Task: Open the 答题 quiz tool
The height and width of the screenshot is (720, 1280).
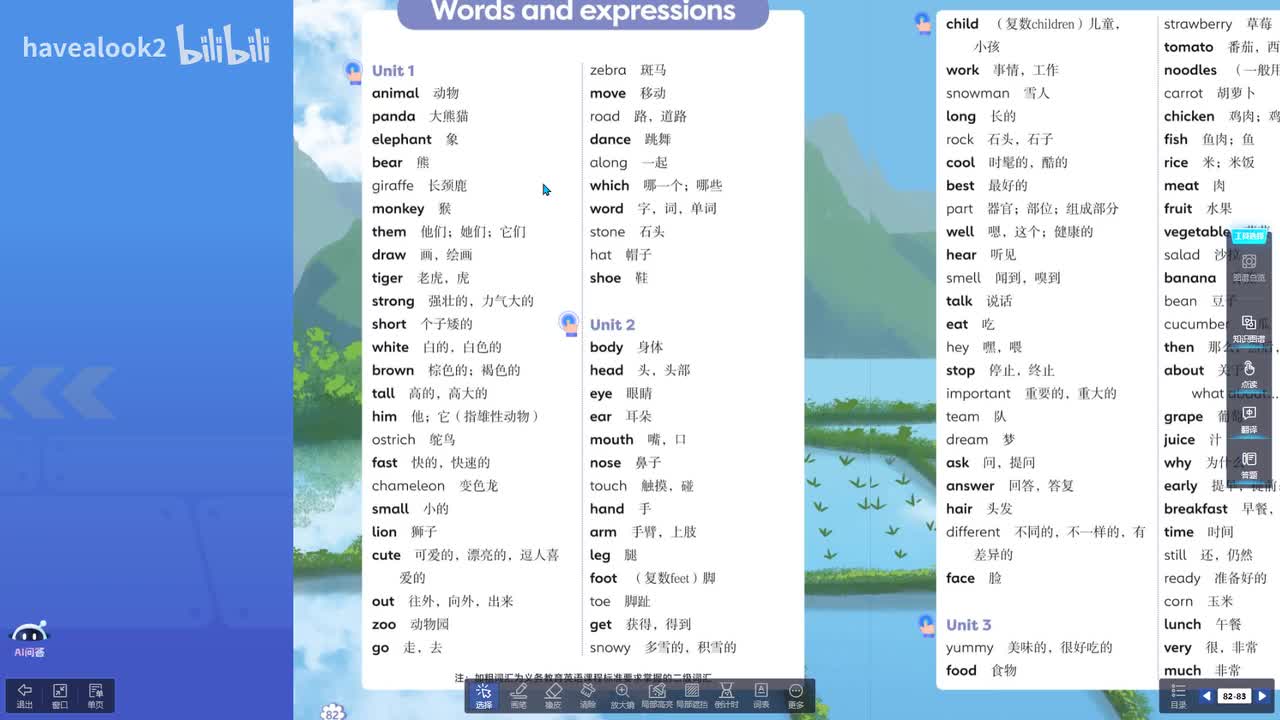Action: pos(1249,466)
